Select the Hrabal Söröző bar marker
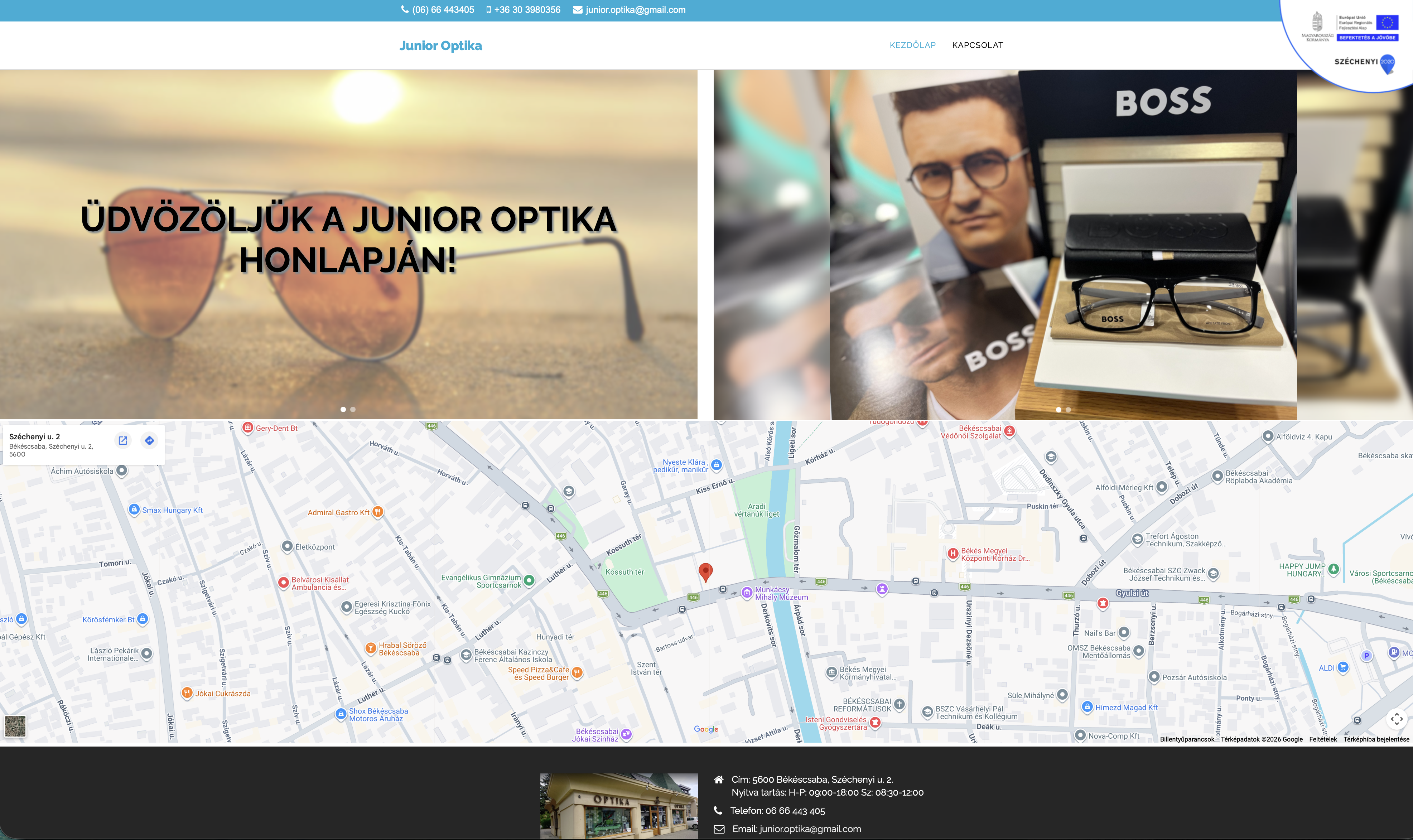Screen dimensions: 1413x840 tap(370, 648)
